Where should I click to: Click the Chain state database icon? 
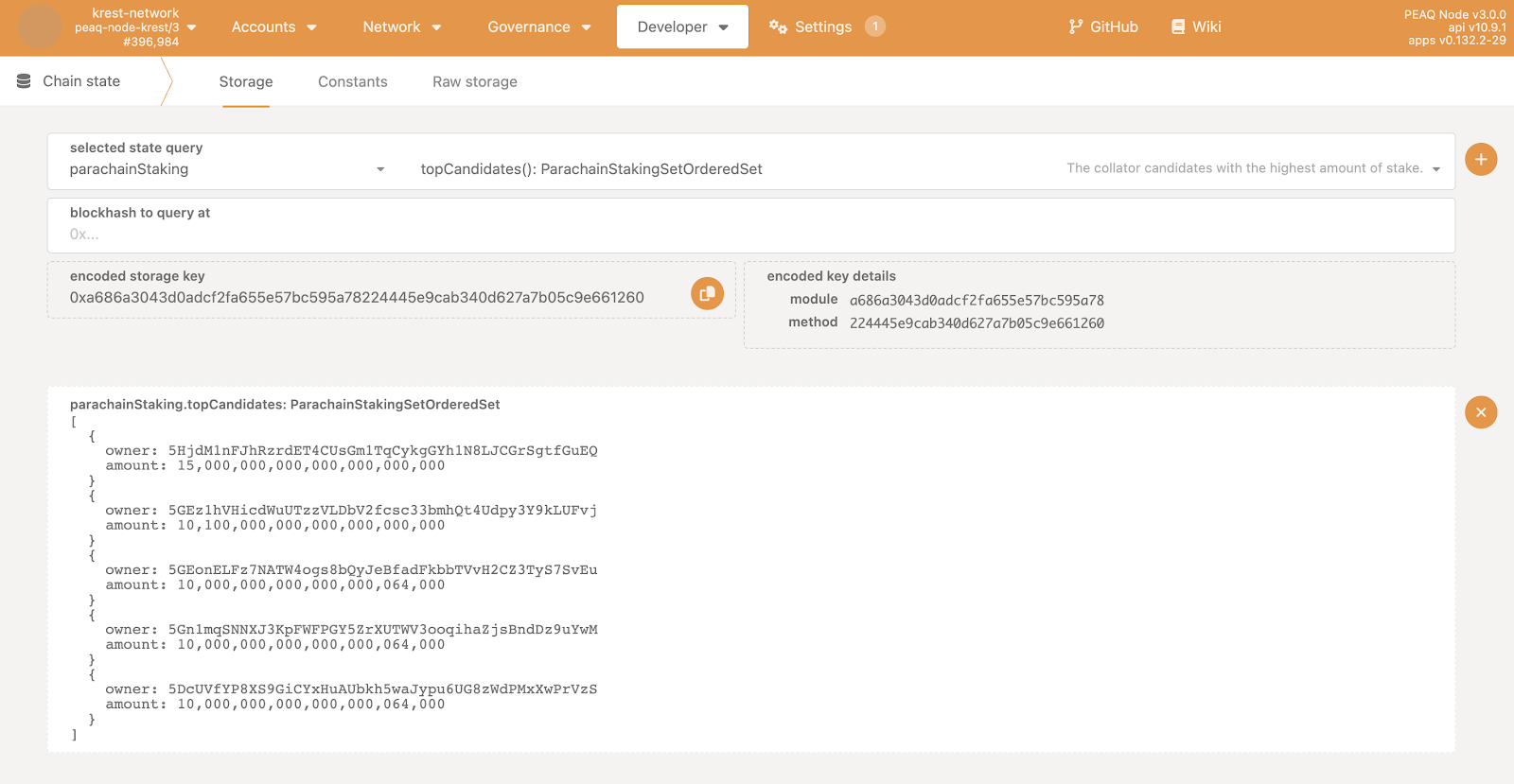pyautogui.click(x=24, y=81)
